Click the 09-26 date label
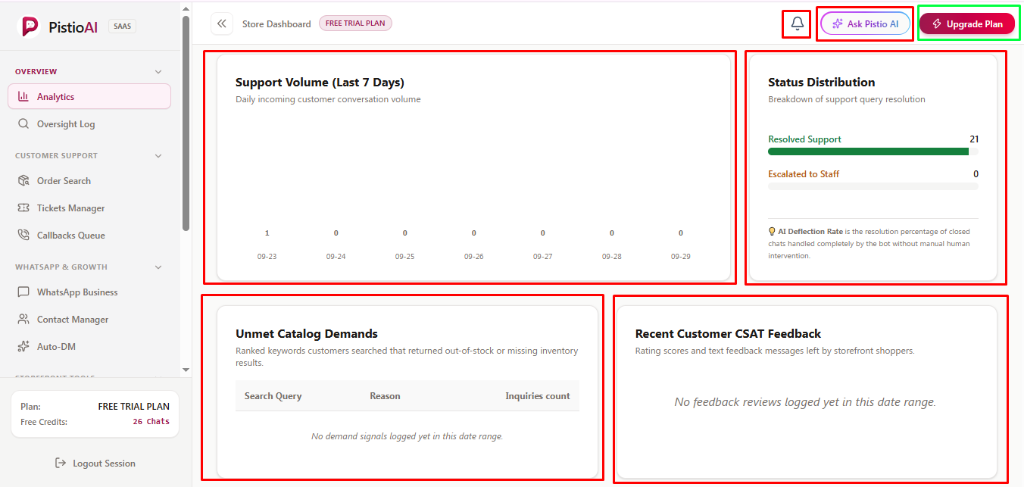 (x=473, y=257)
